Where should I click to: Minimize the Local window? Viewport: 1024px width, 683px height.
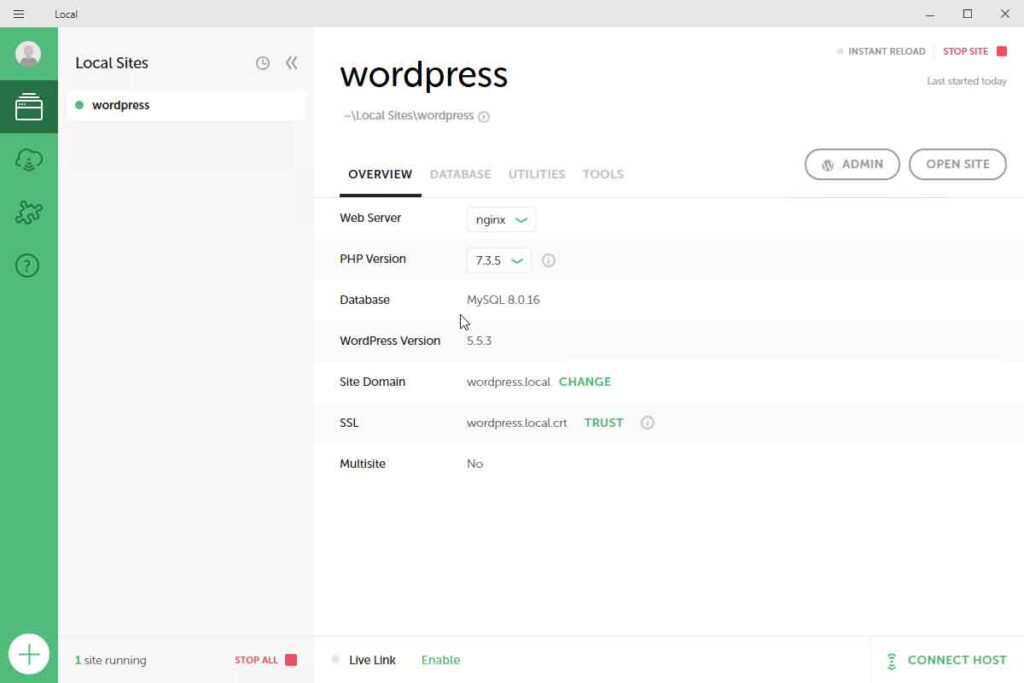(930, 14)
